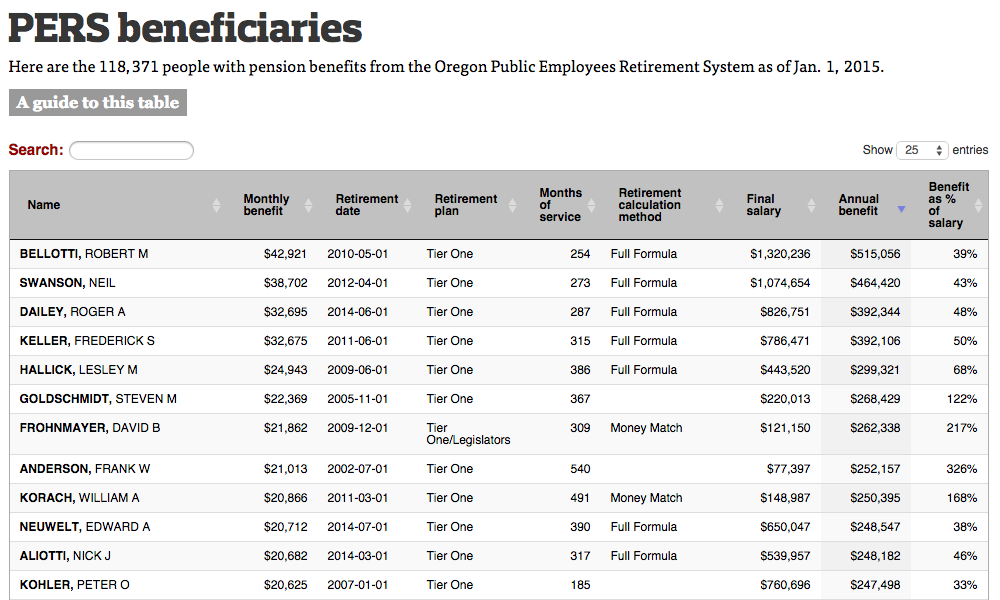Select KORACH, WILLIAM A name entry

(x=80, y=498)
